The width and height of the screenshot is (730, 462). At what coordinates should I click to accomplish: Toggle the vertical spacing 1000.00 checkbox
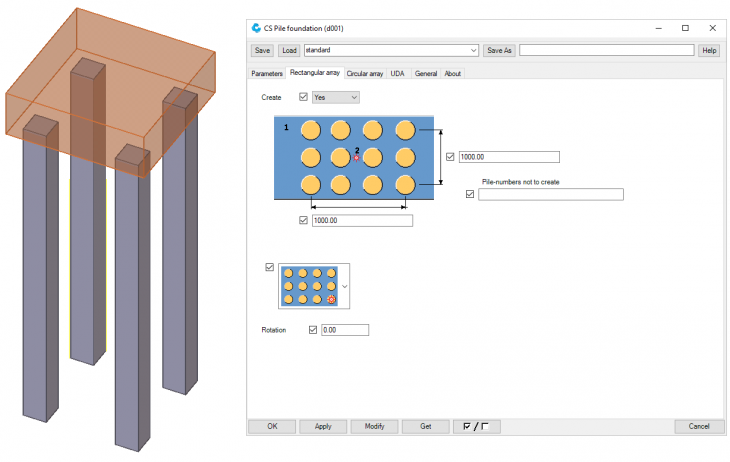(x=450, y=157)
